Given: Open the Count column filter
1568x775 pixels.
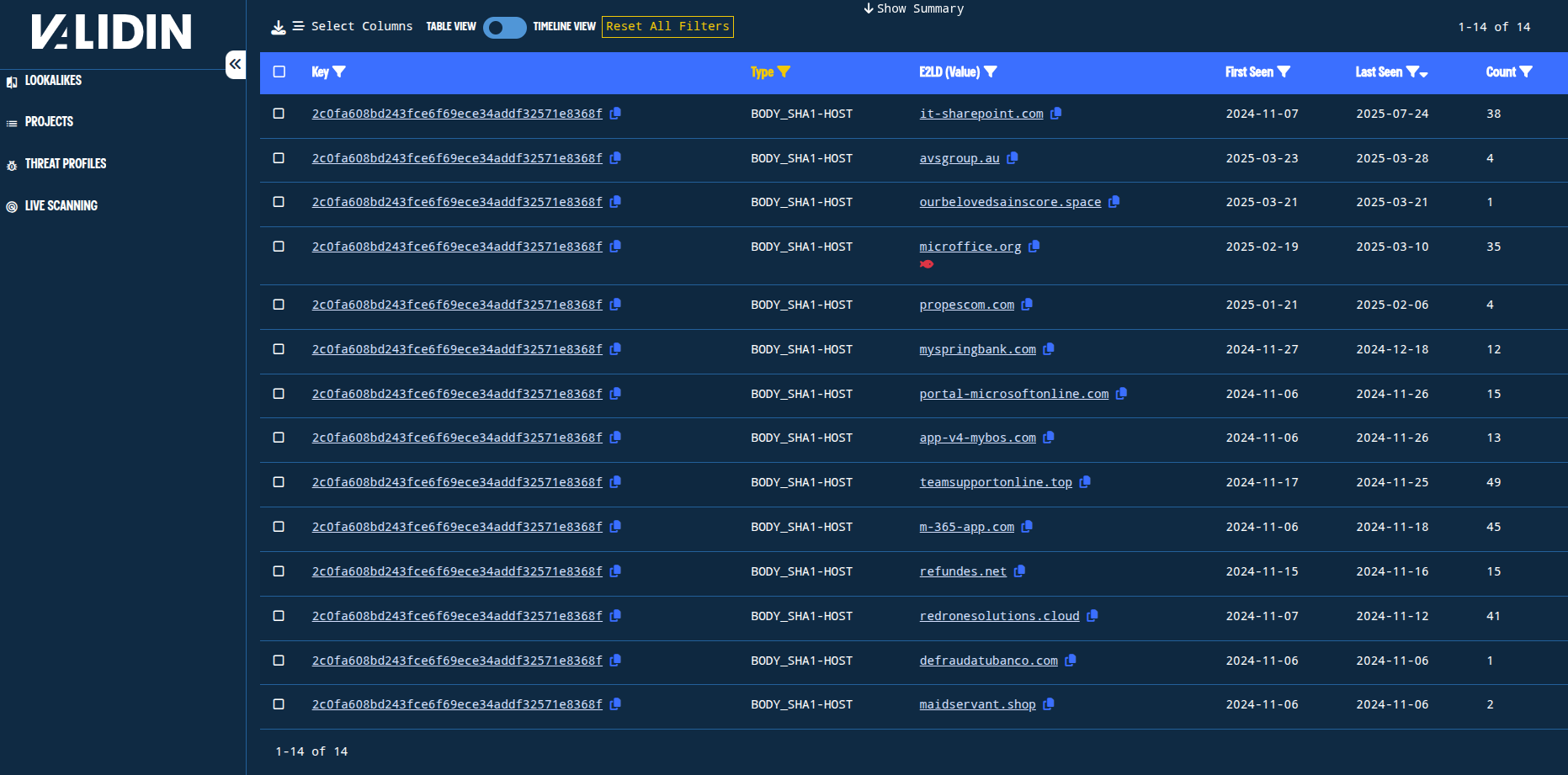Looking at the screenshot, I should point(1526,72).
